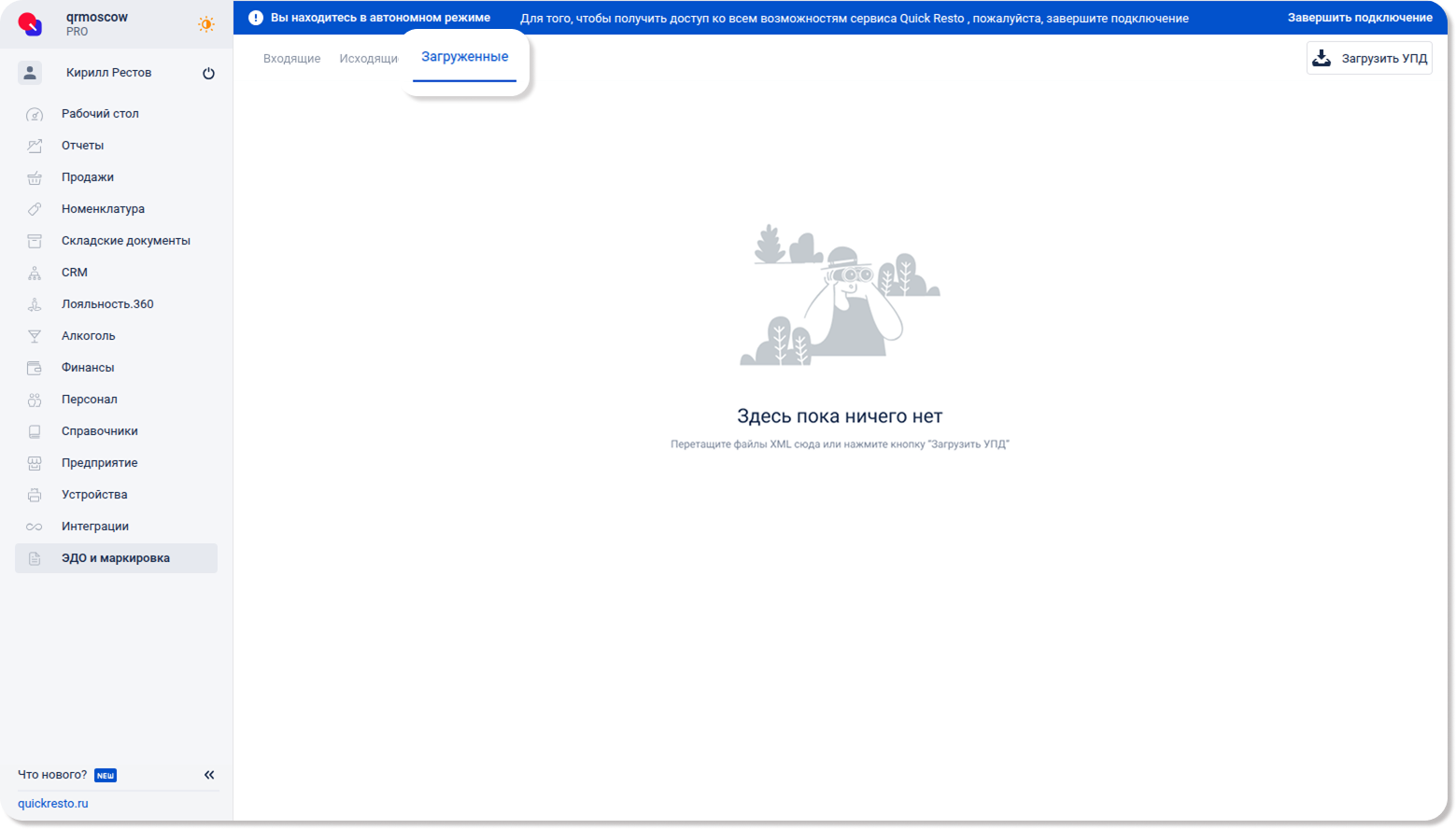Click the Quick Resto logo icon
This screenshot has height=829, width=1456.
pyautogui.click(x=30, y=24)
